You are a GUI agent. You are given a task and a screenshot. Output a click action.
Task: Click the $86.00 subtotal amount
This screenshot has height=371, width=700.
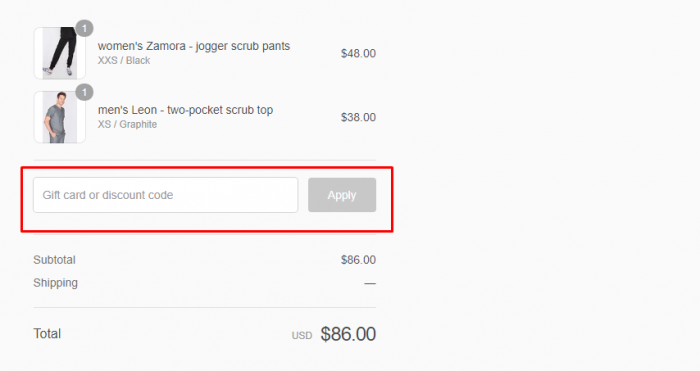358,260
